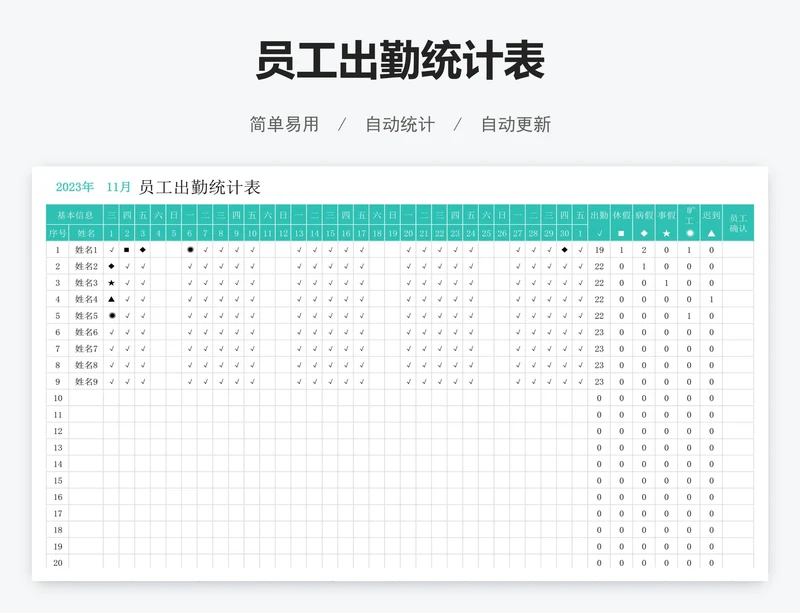Viewport: 800px width, 613px height.
Task: Click the name cell 姓名6
Action: pos(86,332)
